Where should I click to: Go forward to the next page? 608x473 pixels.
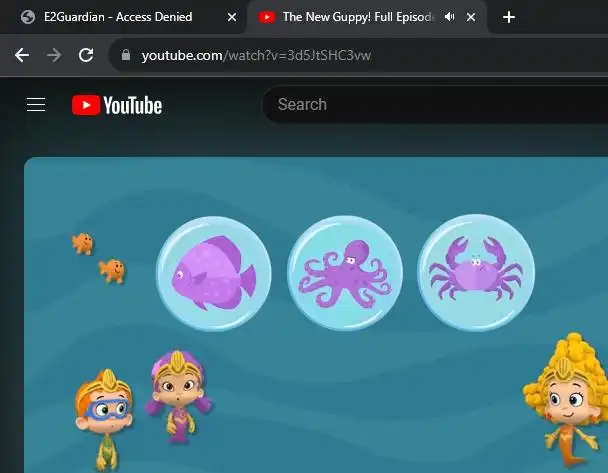pos(54,55)
